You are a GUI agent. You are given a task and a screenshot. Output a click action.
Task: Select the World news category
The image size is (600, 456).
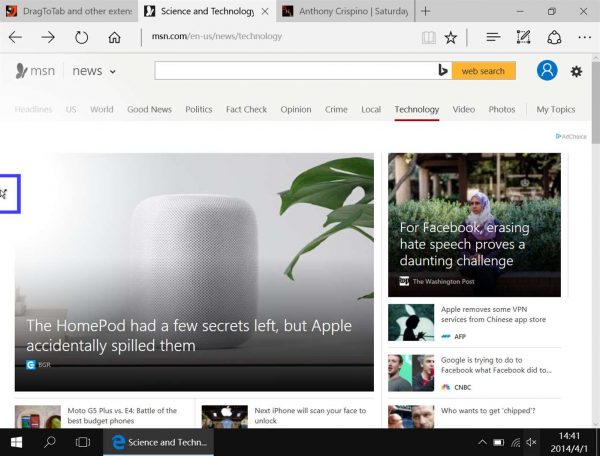tap(102, 109)
